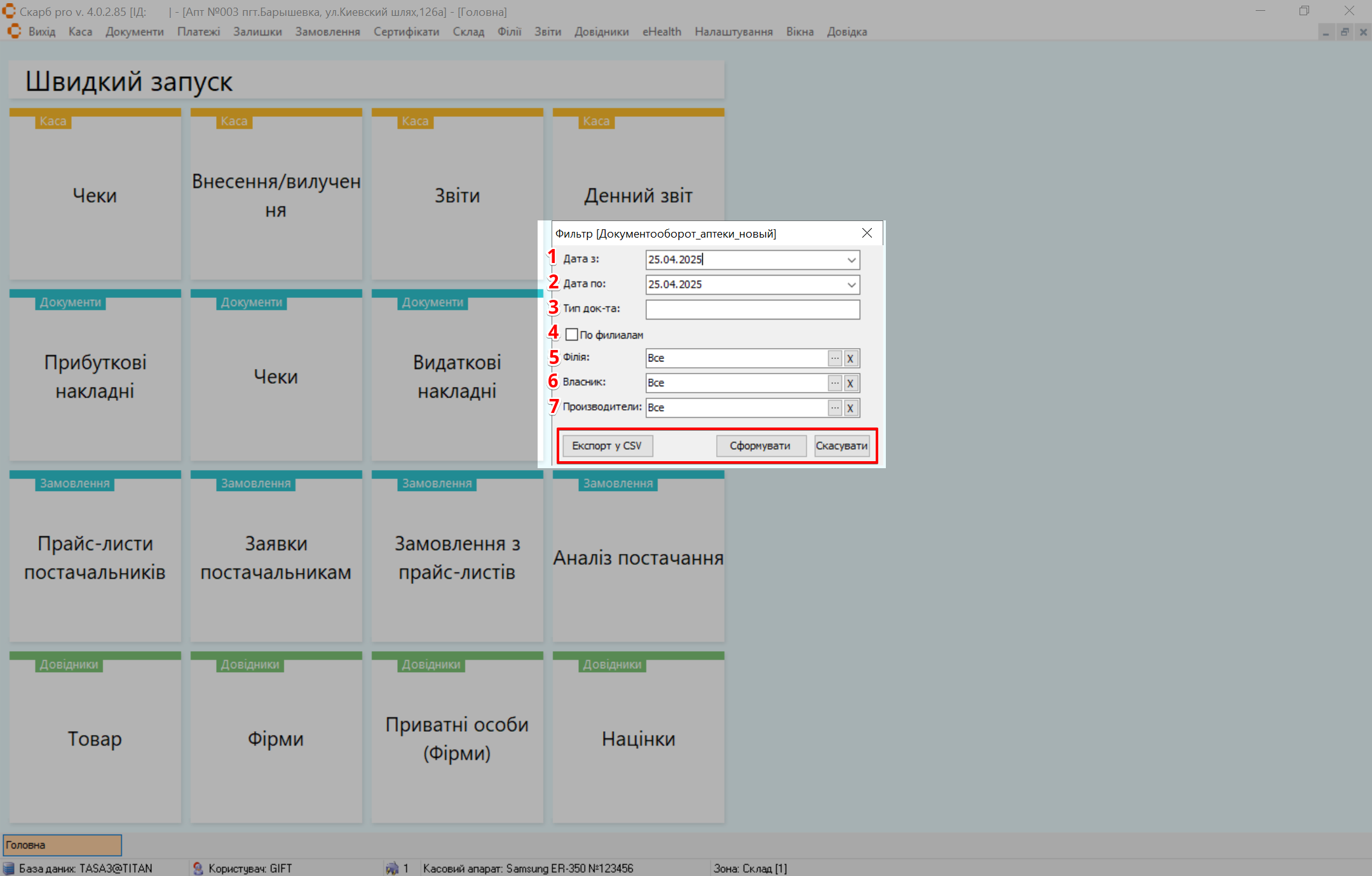Click into the Тип док-та input field

(752, 309)
